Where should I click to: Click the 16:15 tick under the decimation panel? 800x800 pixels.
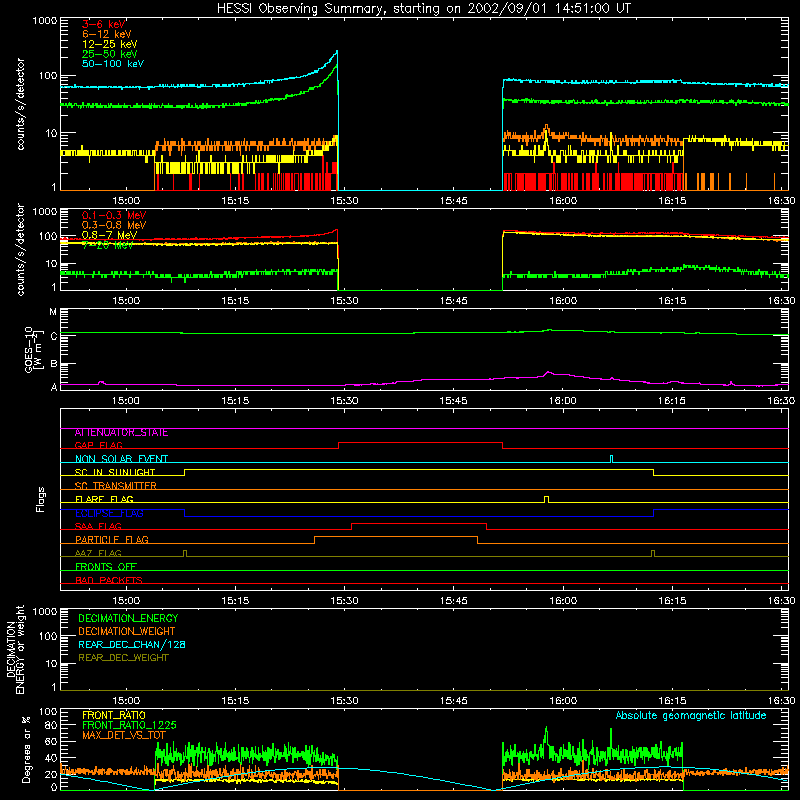click(x=672, y=701)
